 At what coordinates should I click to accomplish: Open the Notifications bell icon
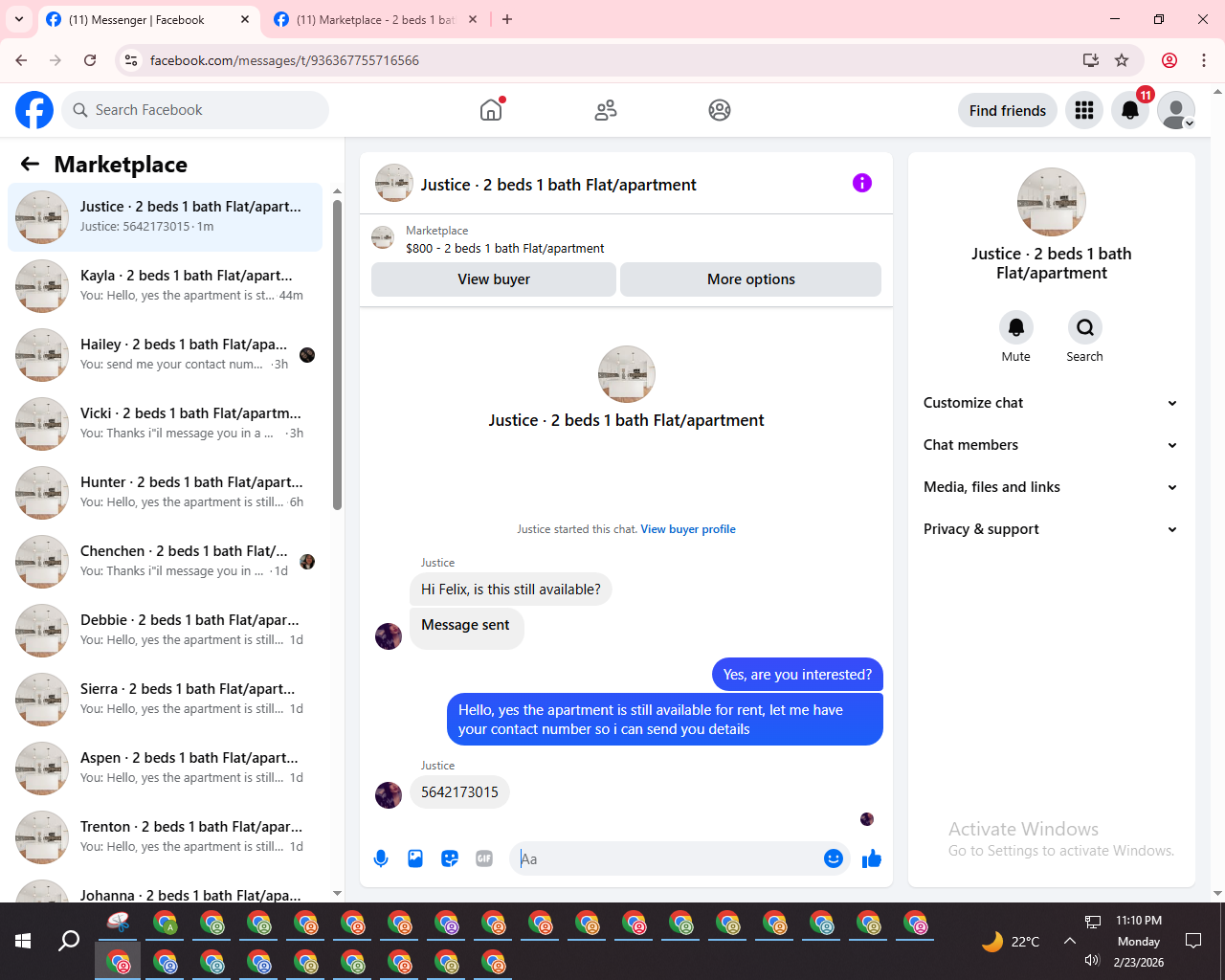(1130, 110)
